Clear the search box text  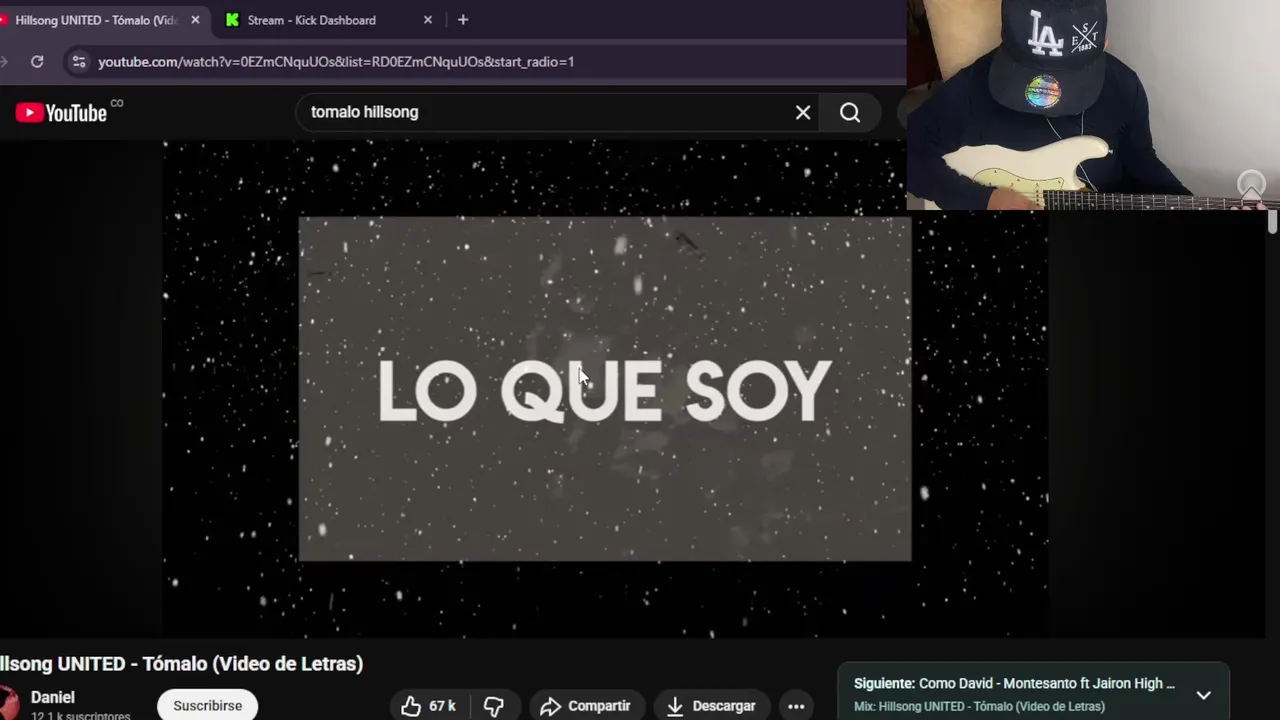(803, 112)
